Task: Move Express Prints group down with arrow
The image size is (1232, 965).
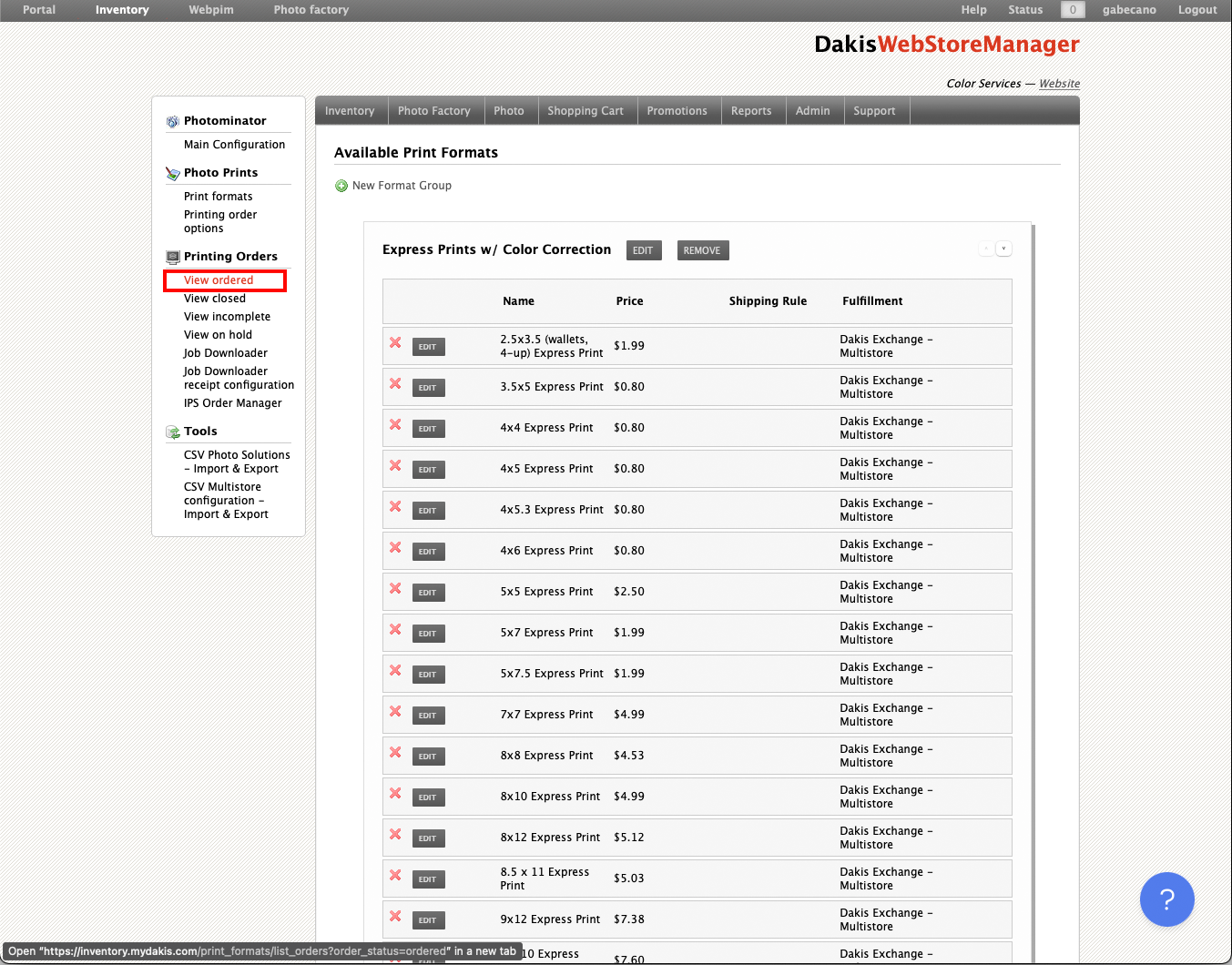Action: (1003, 249)
